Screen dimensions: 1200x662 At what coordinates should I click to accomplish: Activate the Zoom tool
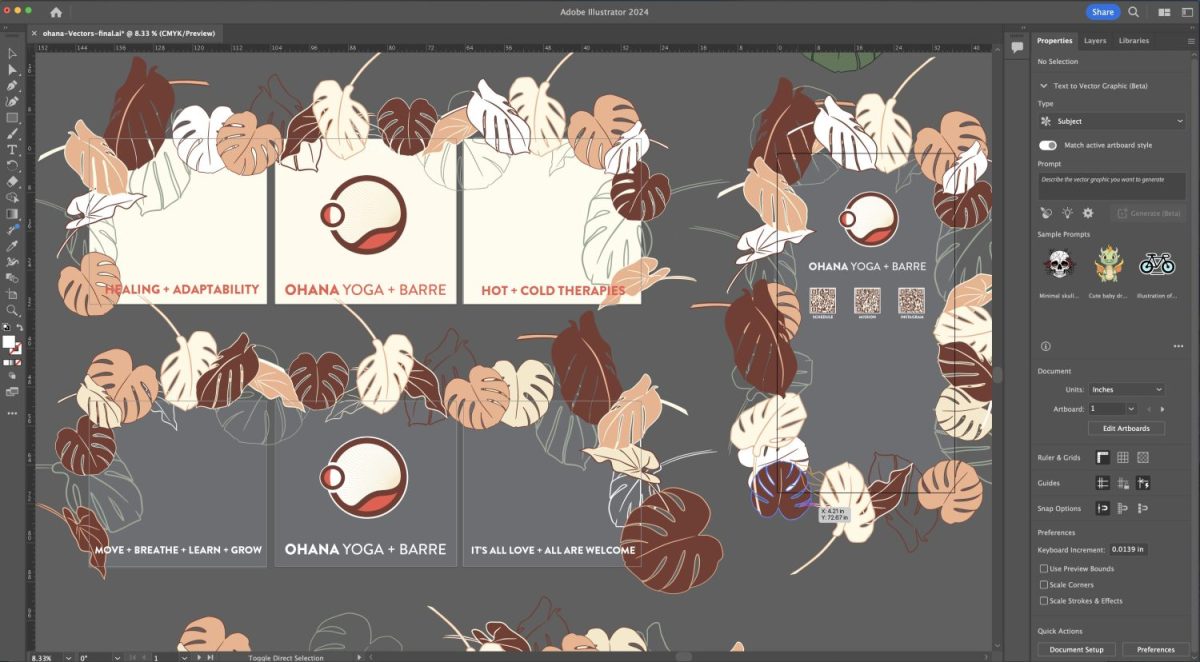[12, 310]
